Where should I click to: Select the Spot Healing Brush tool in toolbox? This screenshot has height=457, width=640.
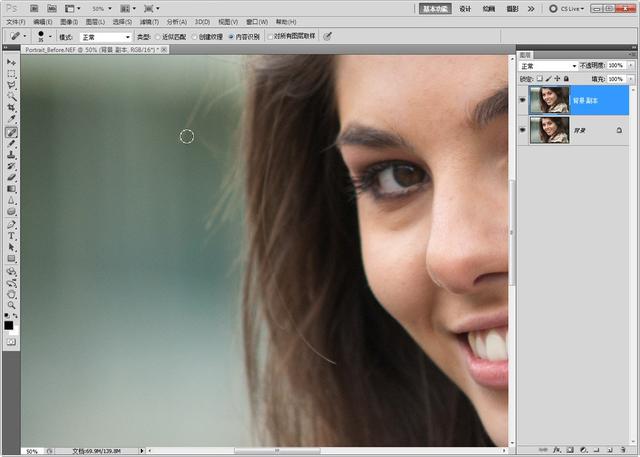coord(11,132)
